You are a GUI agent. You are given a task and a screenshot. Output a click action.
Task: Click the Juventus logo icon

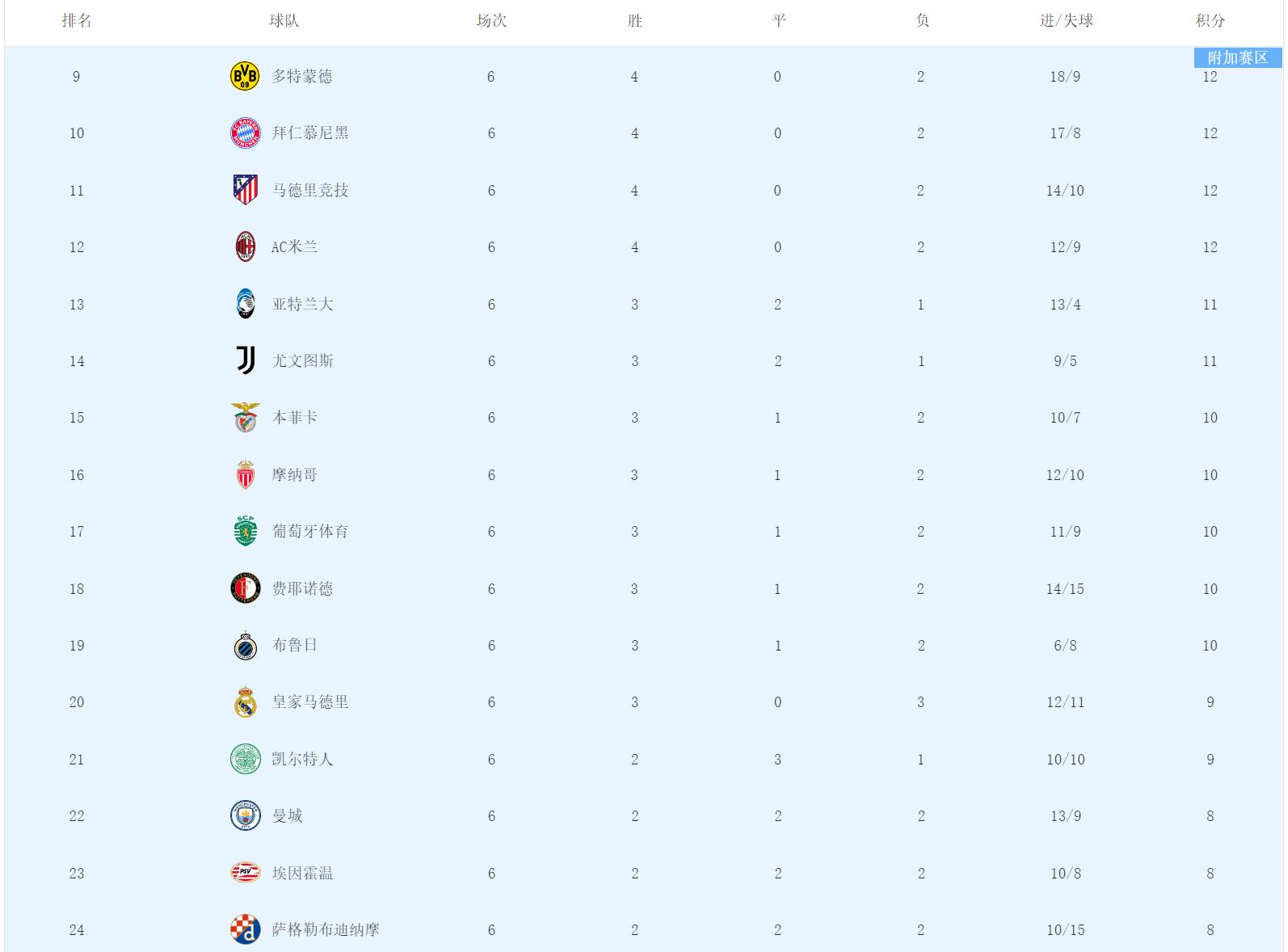[x=245, y=360]
